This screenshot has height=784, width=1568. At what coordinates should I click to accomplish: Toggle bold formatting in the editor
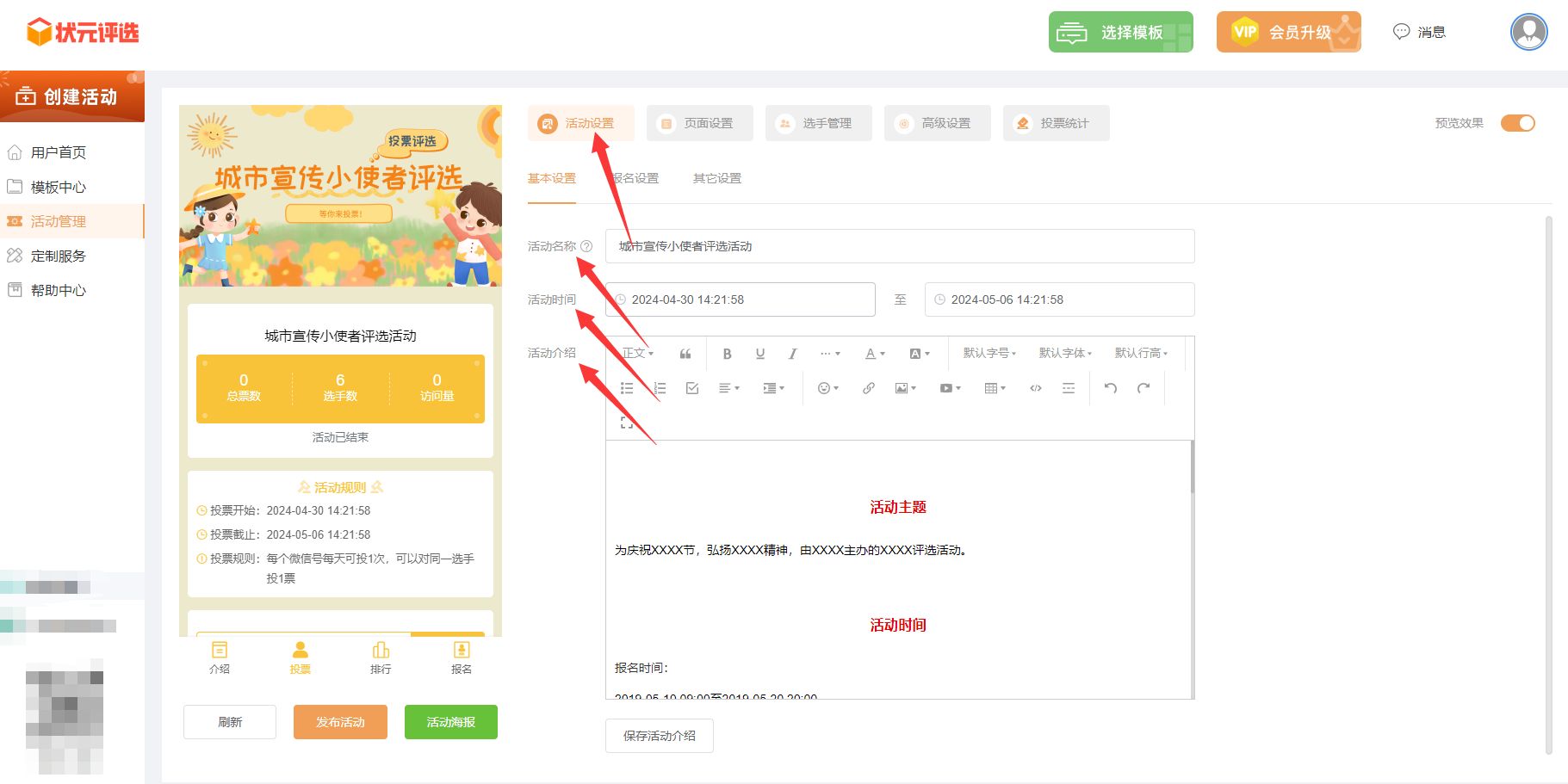(x=727, y=354)
